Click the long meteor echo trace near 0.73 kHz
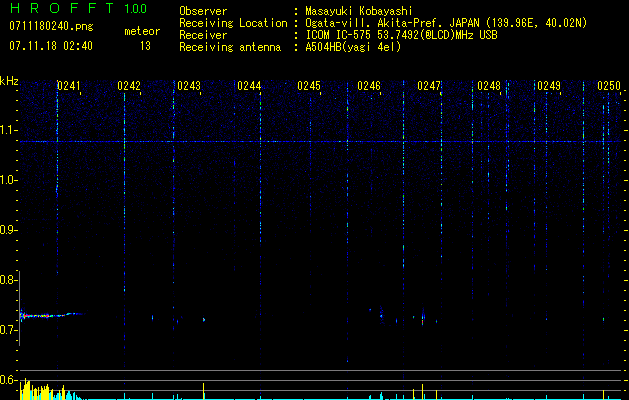This screenshot has height=400, width=629. (50, 315)
